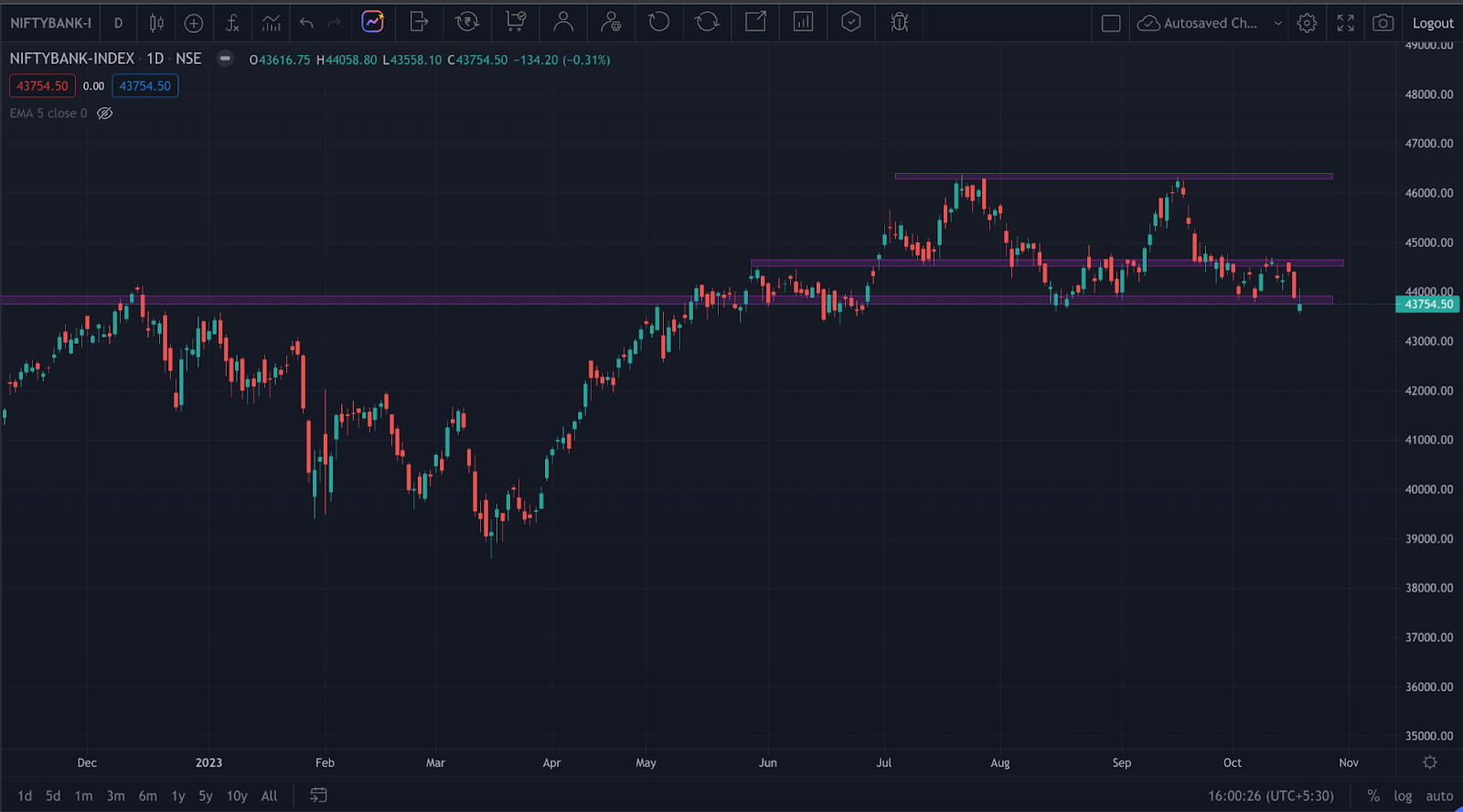This screenshot has height=812, width=1463.
Task: Click the Logout button
Action: (x=1432, y=23)
